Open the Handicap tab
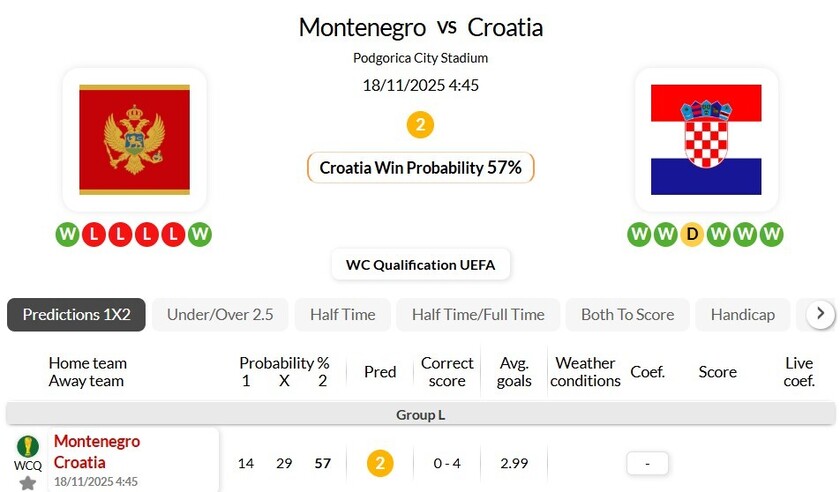This screenshot has width=840, height=492. (x=742, y=314)
